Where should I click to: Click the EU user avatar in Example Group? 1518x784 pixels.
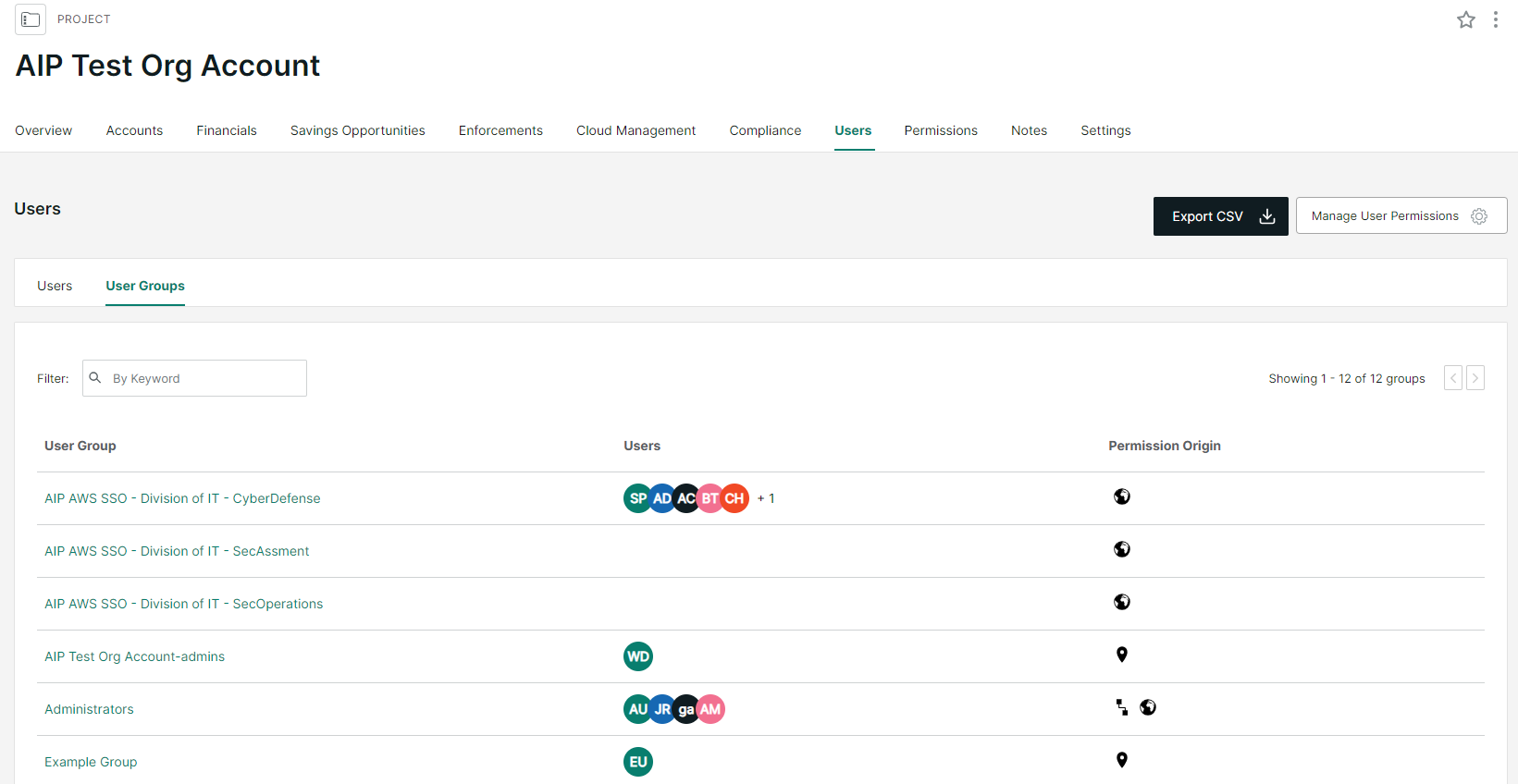(638, 762)
